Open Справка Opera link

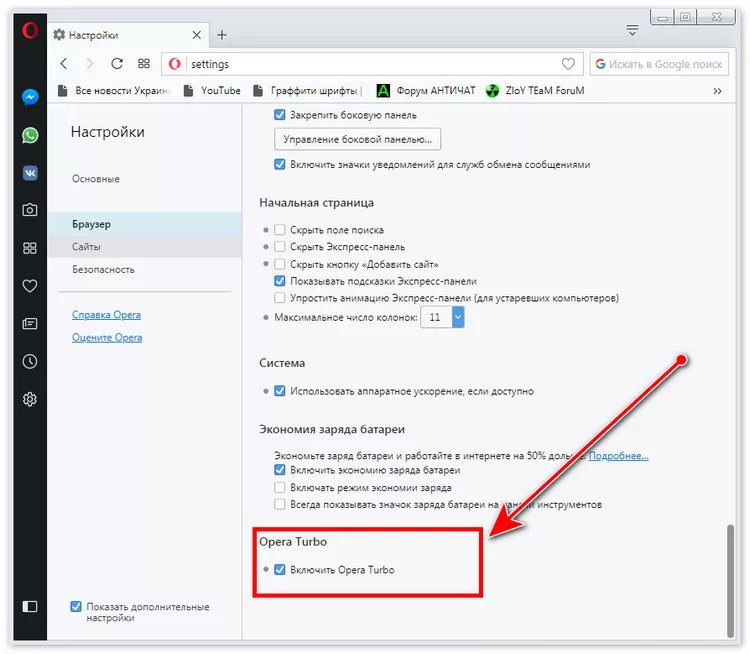coord(106,315)
